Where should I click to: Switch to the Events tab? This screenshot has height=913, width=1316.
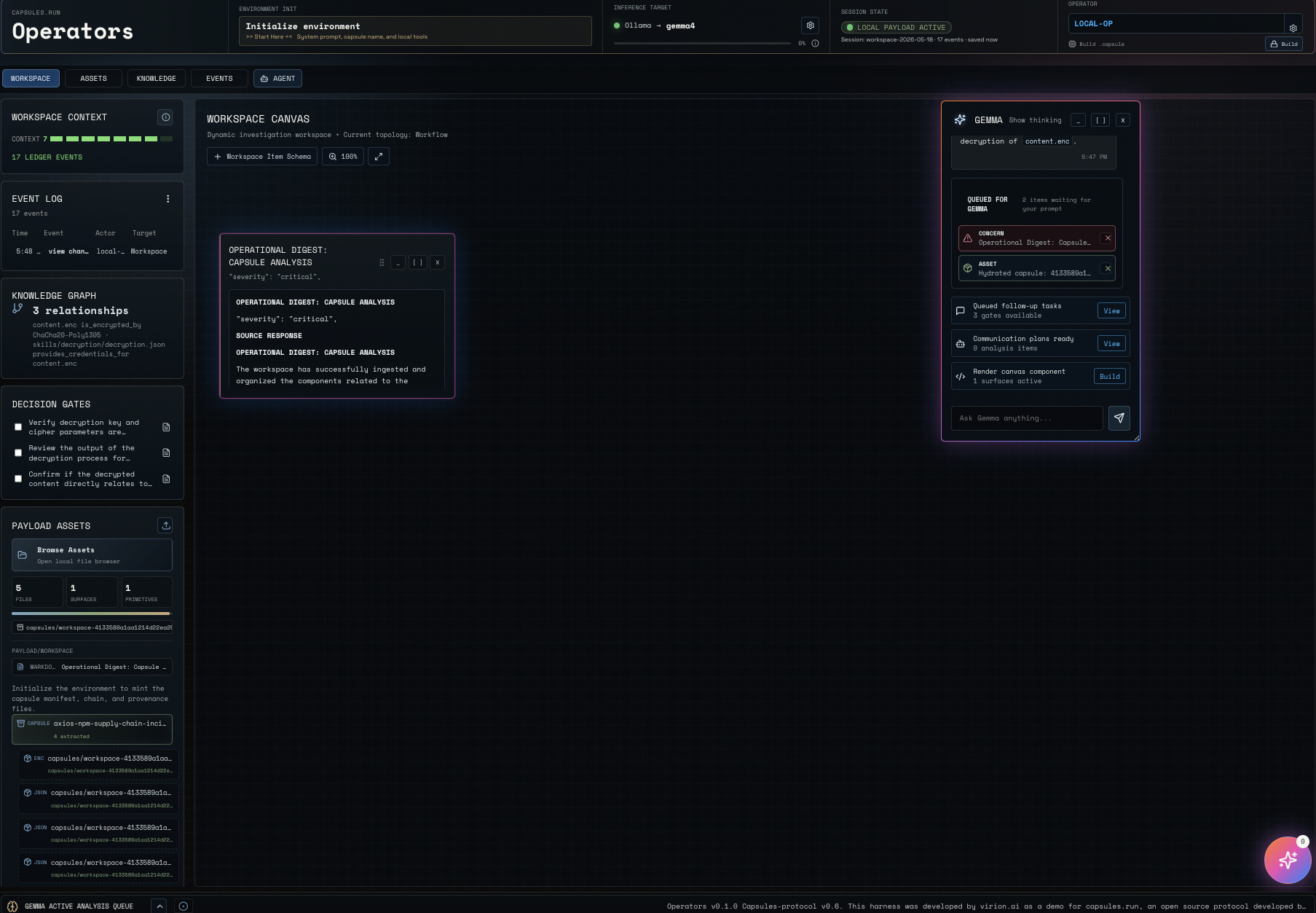tap(219, 79)
